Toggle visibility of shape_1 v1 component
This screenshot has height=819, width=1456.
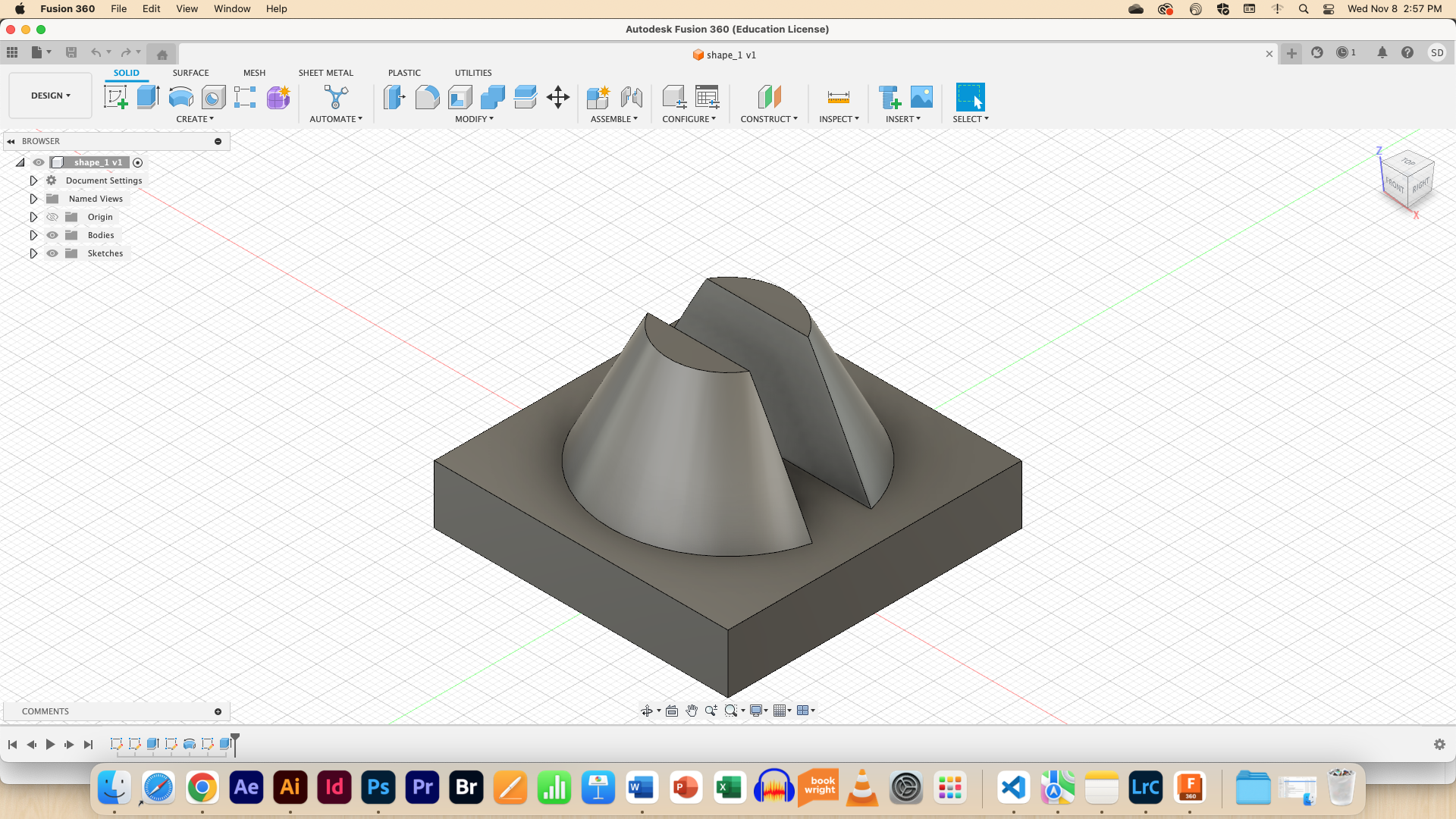[x=39, y=162]
